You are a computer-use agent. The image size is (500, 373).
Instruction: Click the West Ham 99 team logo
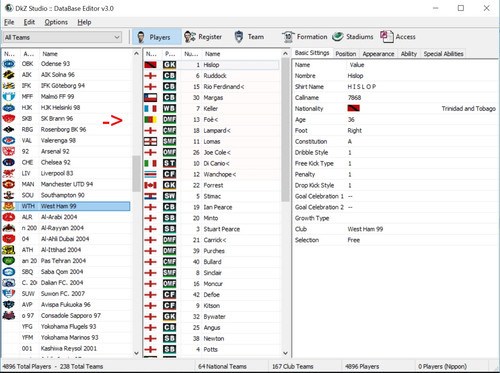[x=9, y=206]
